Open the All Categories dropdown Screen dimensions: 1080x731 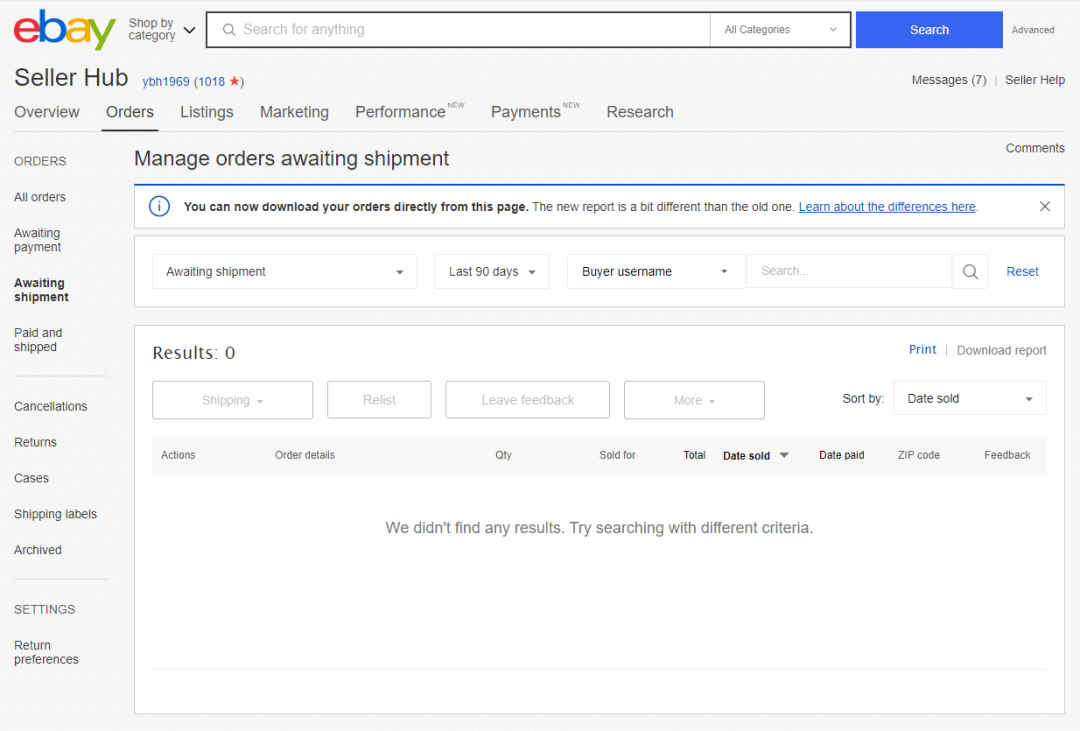(779, 30)
